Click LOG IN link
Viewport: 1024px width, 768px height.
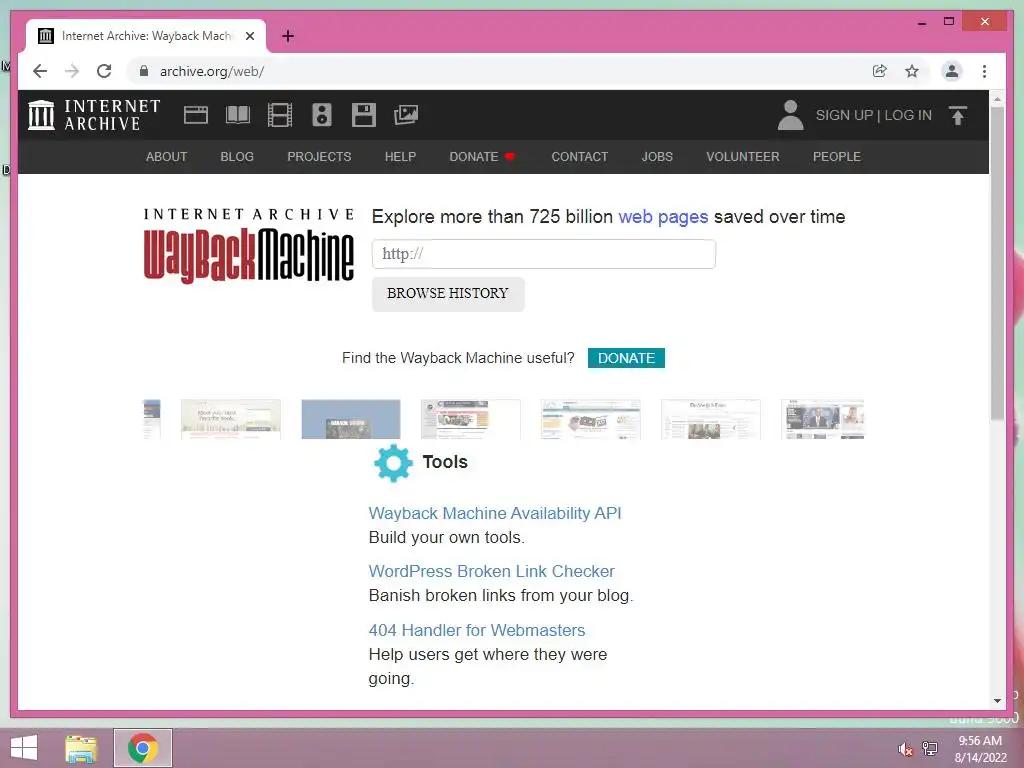[908, 115]
